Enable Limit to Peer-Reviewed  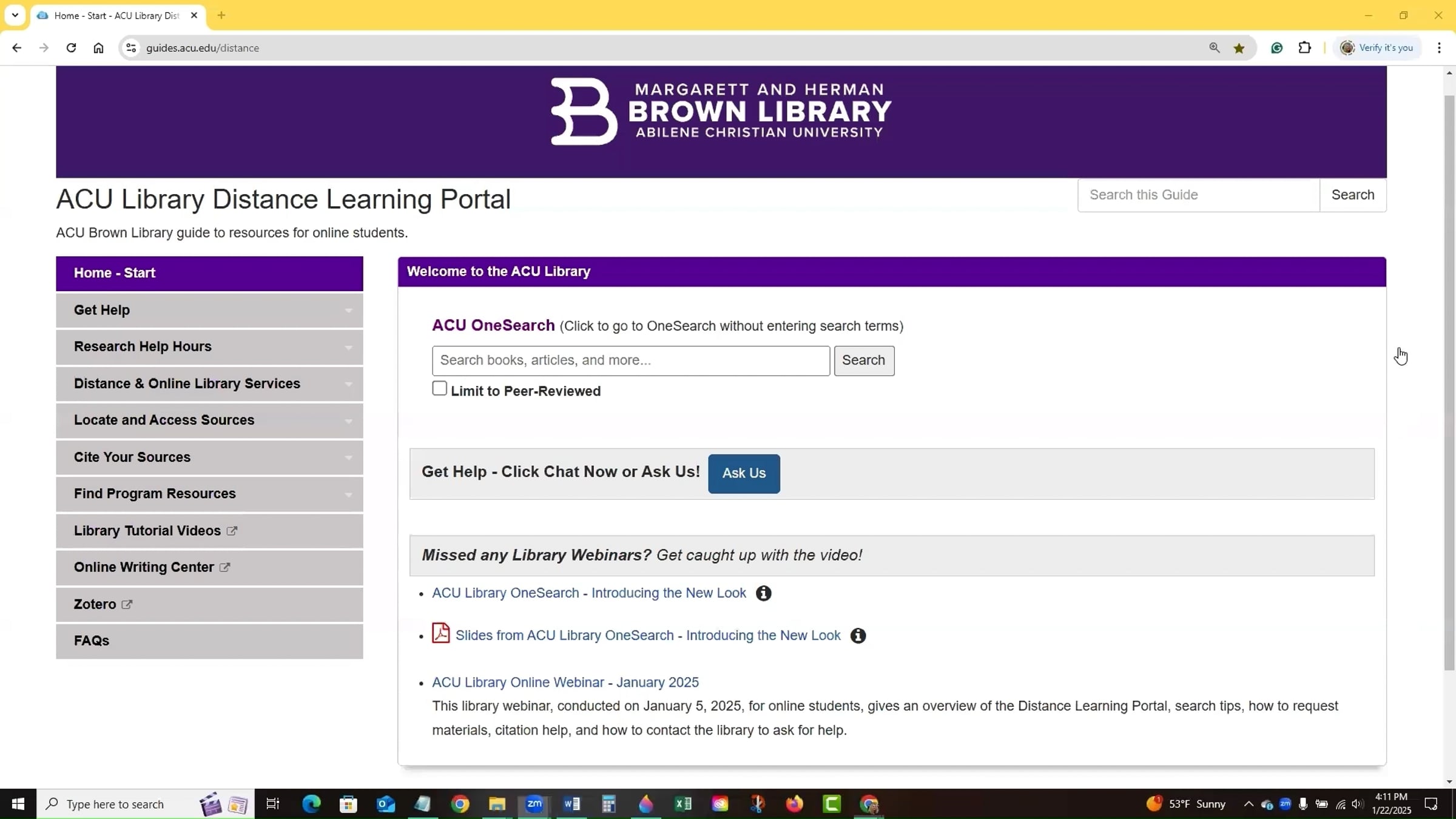pos(439,388)
